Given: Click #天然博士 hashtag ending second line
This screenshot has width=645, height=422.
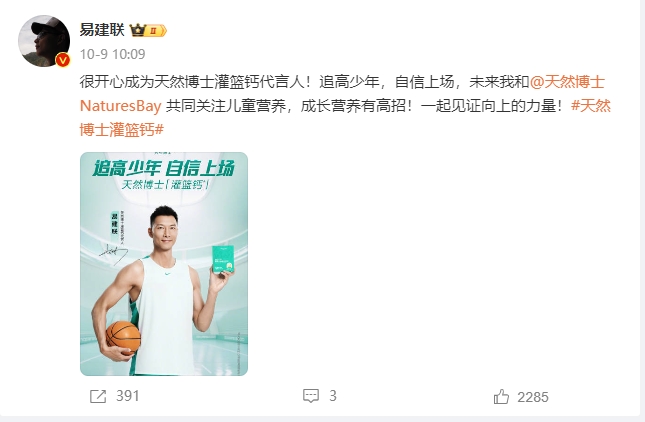Looking at the screenshot, I should click(x=591, y=106).
